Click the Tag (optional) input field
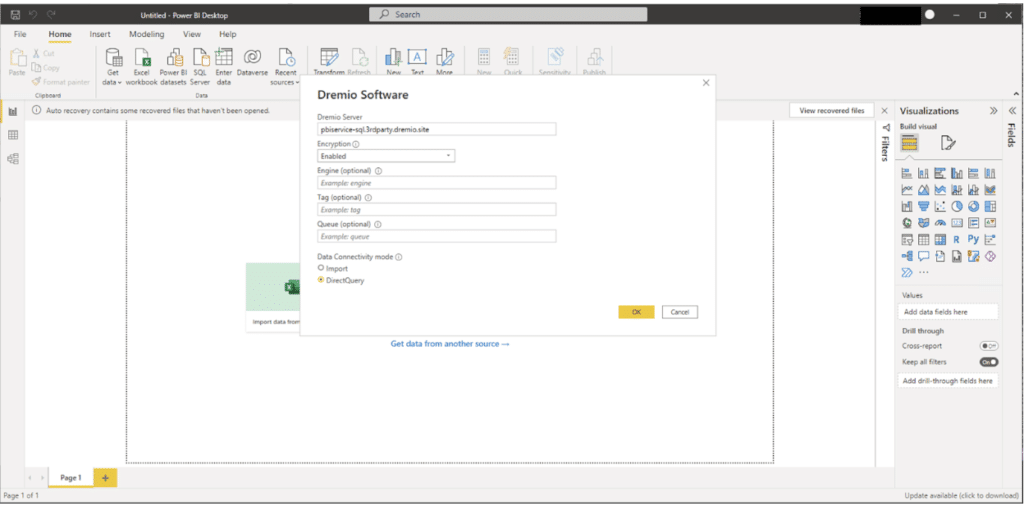This screenshot has height=506, width=1024. [436, 210]
